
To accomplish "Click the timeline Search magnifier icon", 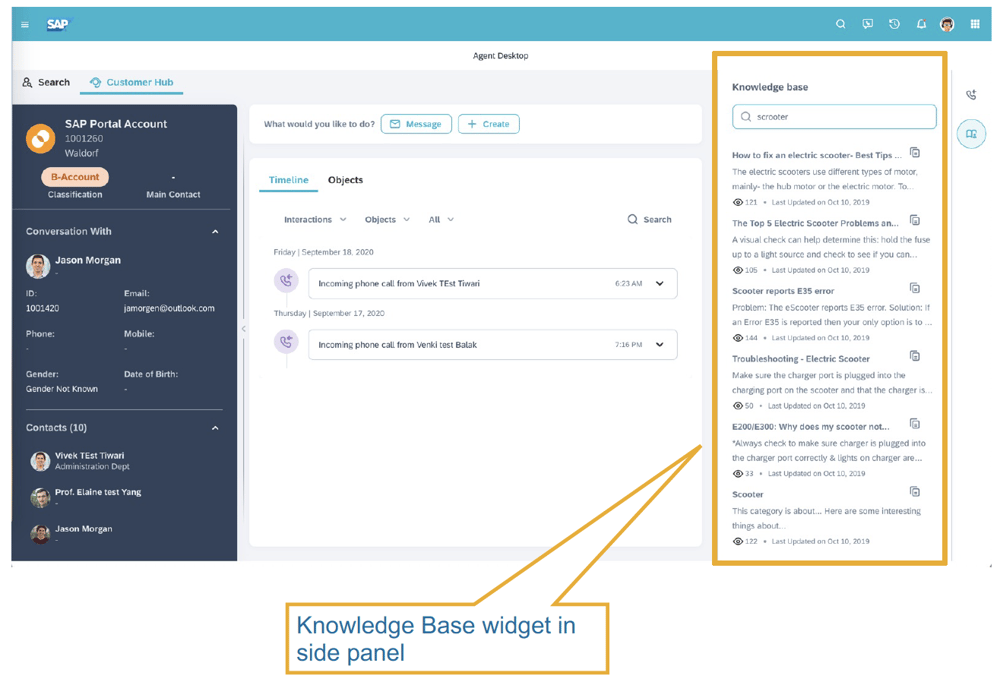I will (x=632, y=219).
